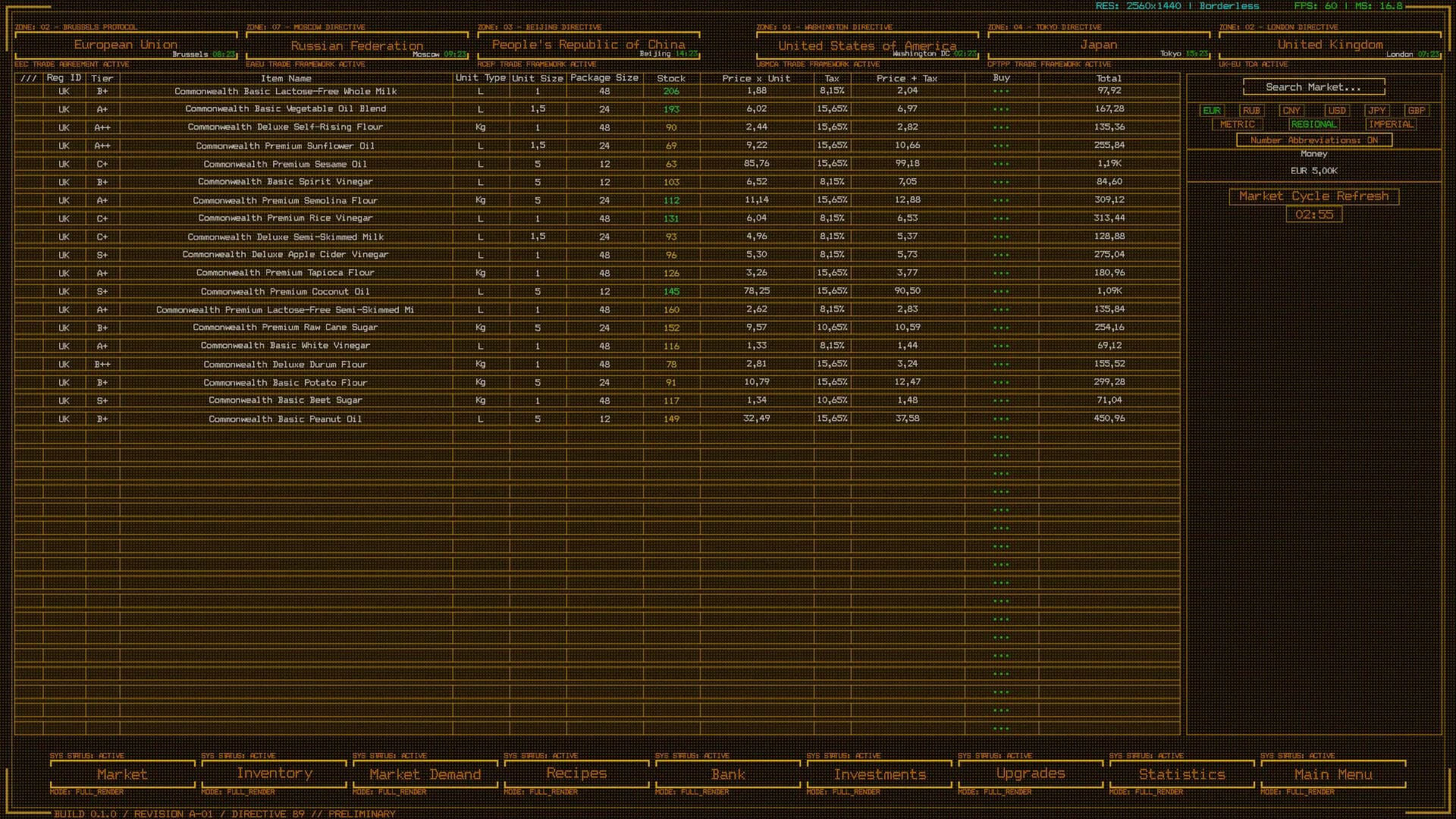The image size is (1456, 819).
Task: Sort by Price x Unit column header
Action: click(x=756, y=78)
